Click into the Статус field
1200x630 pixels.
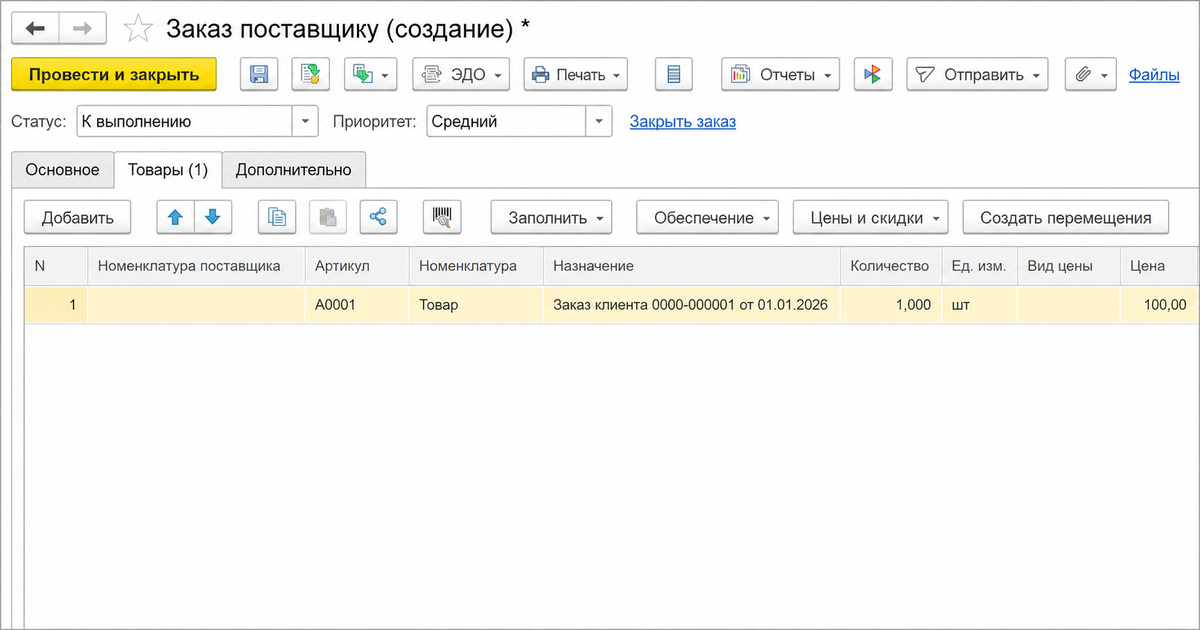[x=183, y=122]
